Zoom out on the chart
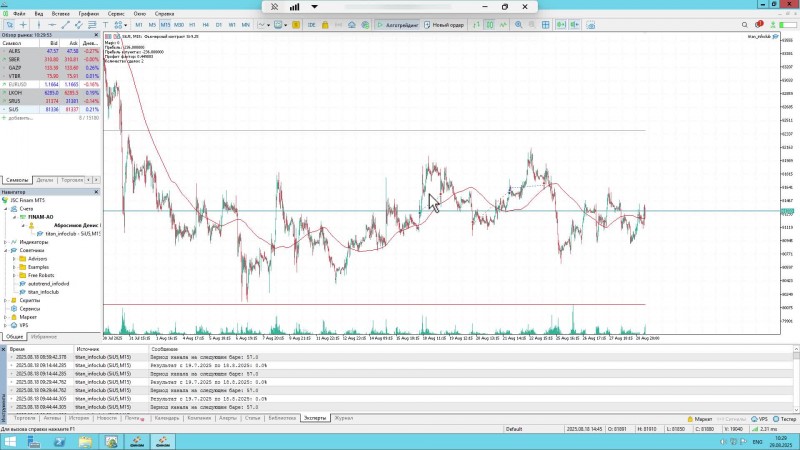 click(x=532, y=24)
